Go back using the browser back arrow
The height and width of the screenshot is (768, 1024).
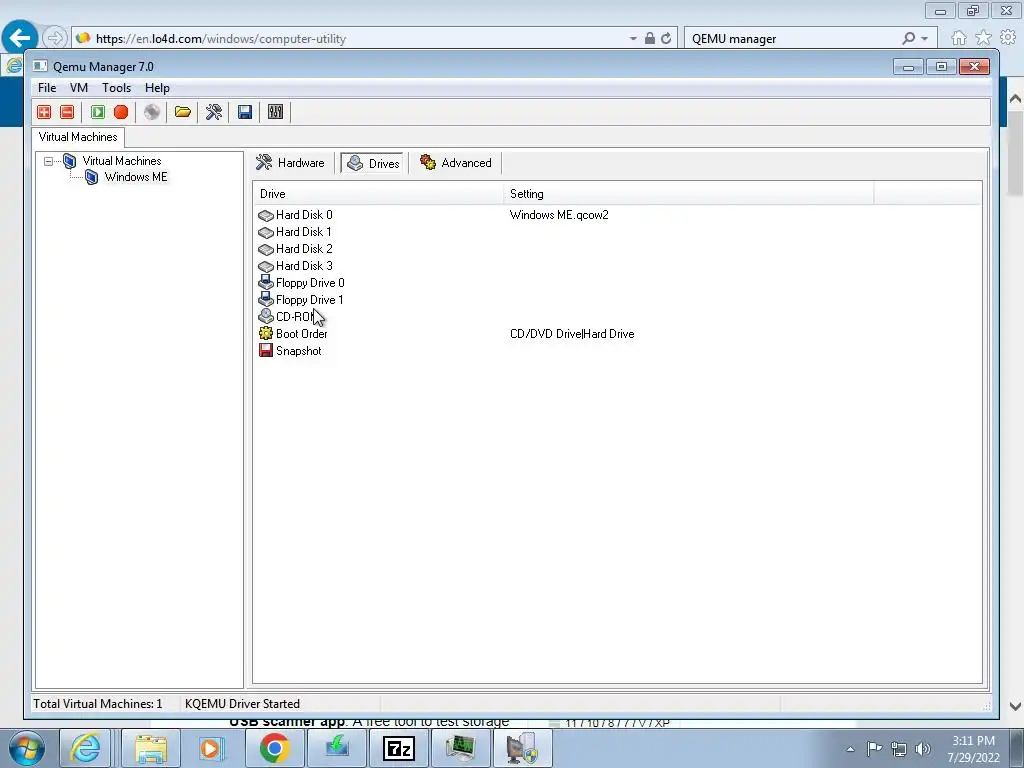click(20, 38)
